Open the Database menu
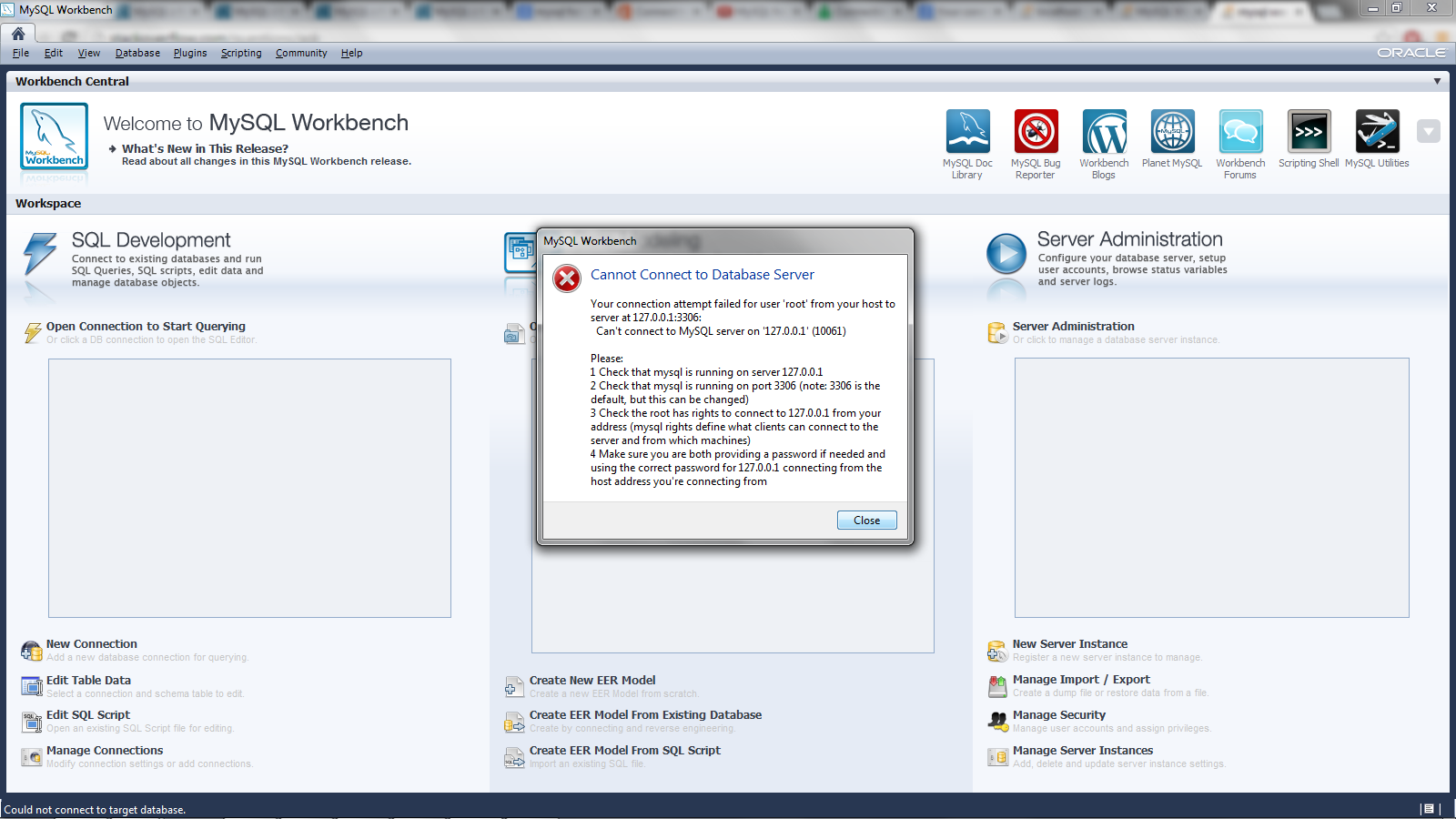This screenshot has width=1456, height=819. 137,53
